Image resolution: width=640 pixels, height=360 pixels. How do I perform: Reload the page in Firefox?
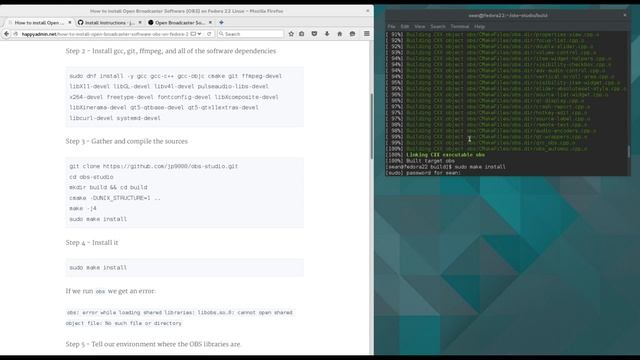click(x=209, y=34)
